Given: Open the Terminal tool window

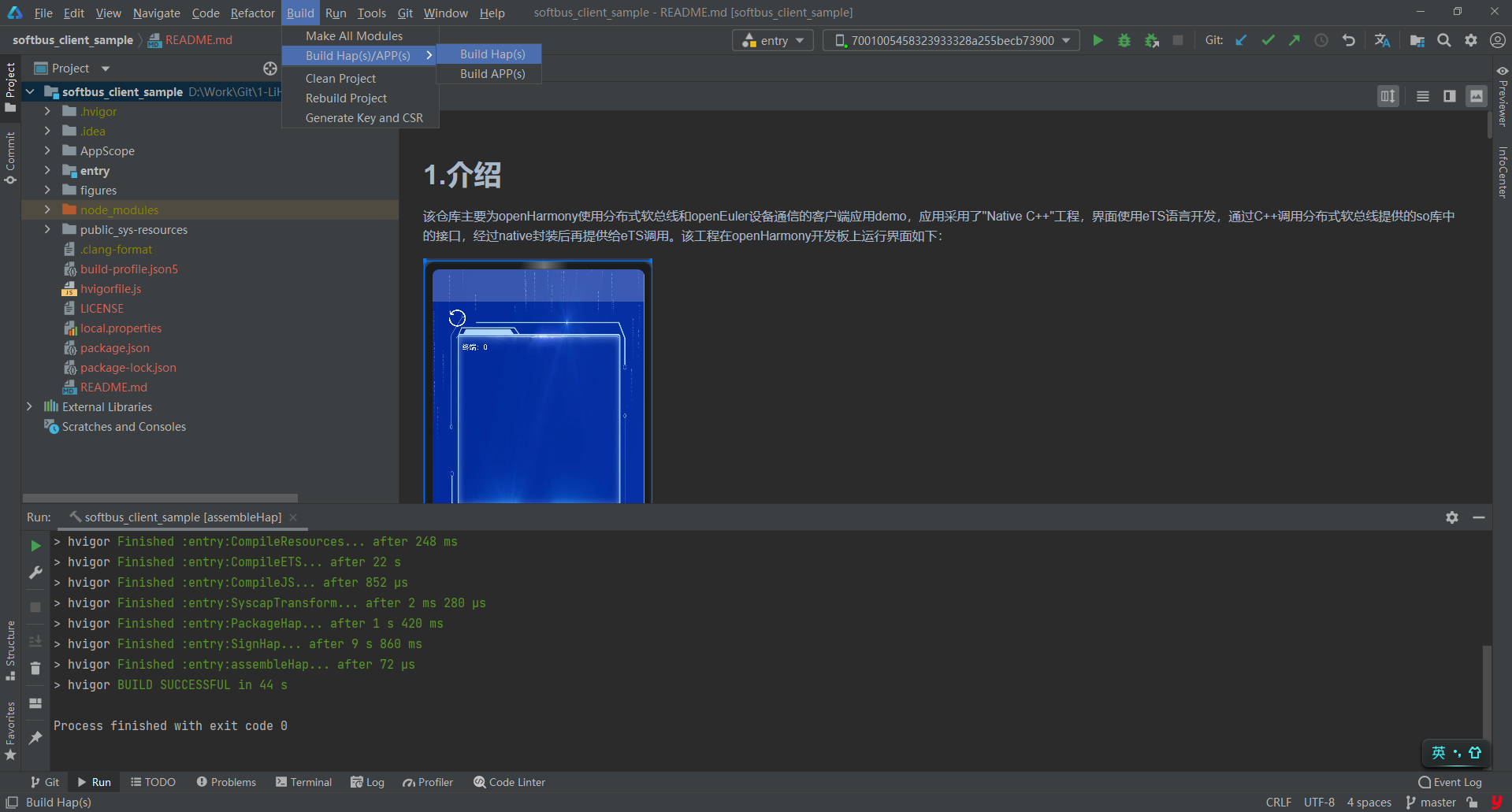Looking at the screenshot, I should pos(303,782).
